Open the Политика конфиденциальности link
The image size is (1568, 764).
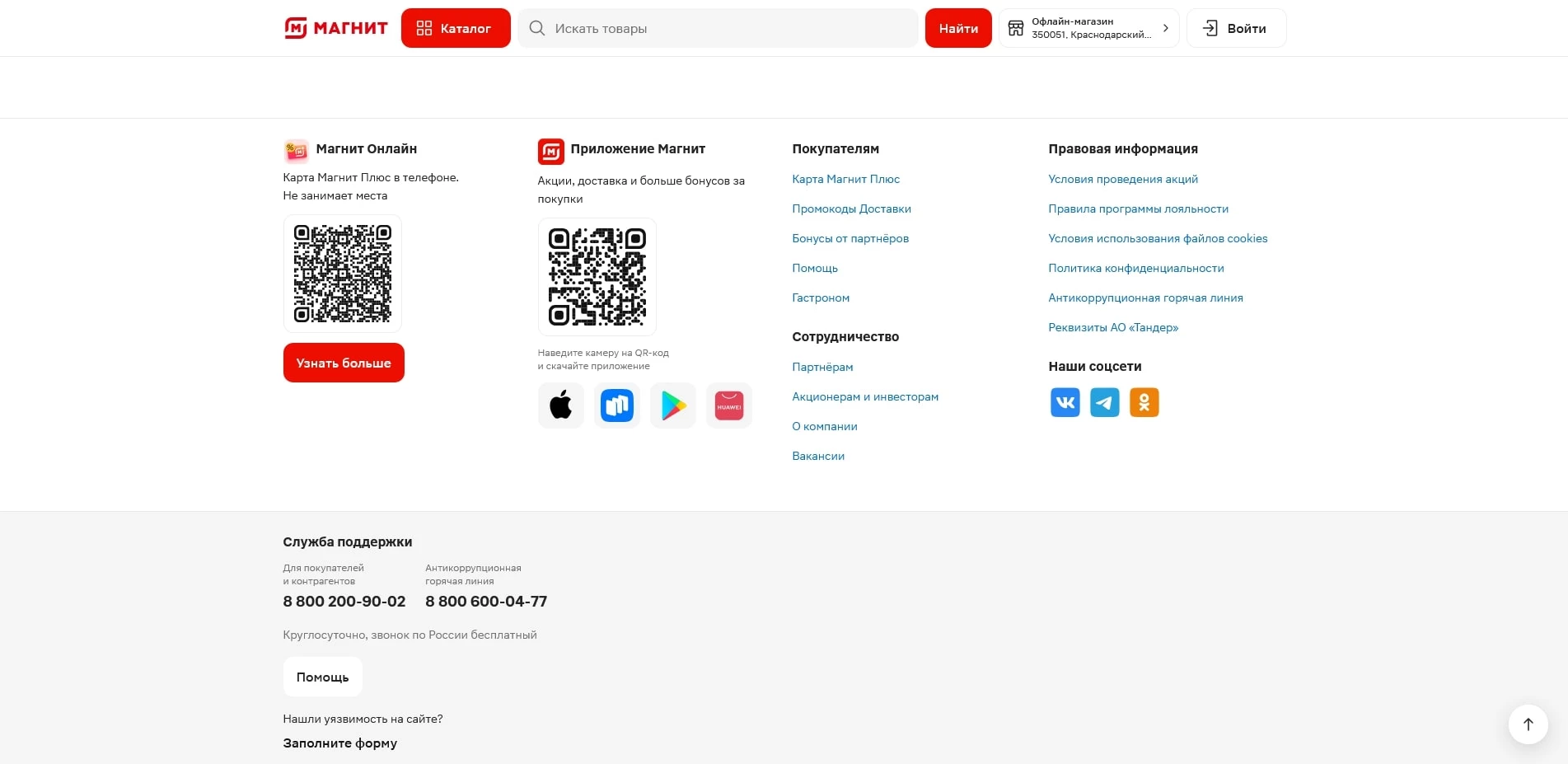(1135, 268)
